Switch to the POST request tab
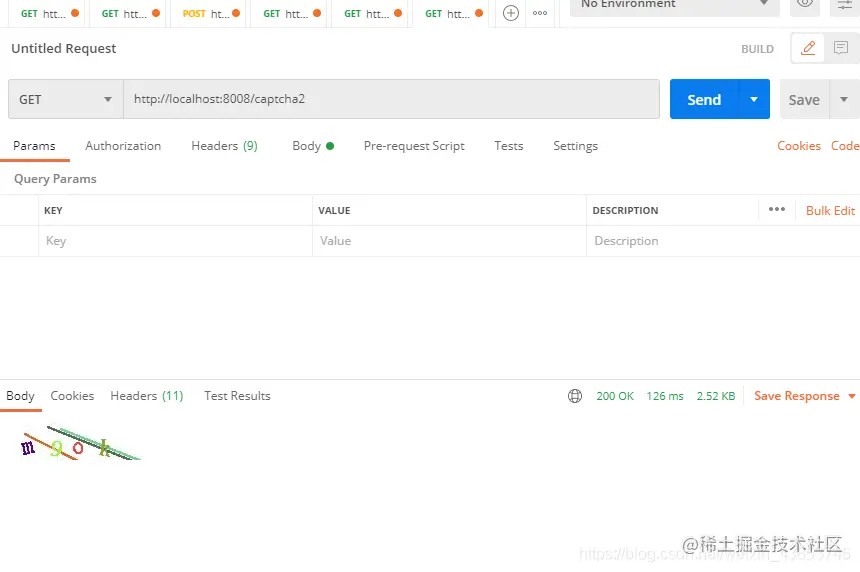This screenshot has height=572, width=860. click(x=207, y=14)
